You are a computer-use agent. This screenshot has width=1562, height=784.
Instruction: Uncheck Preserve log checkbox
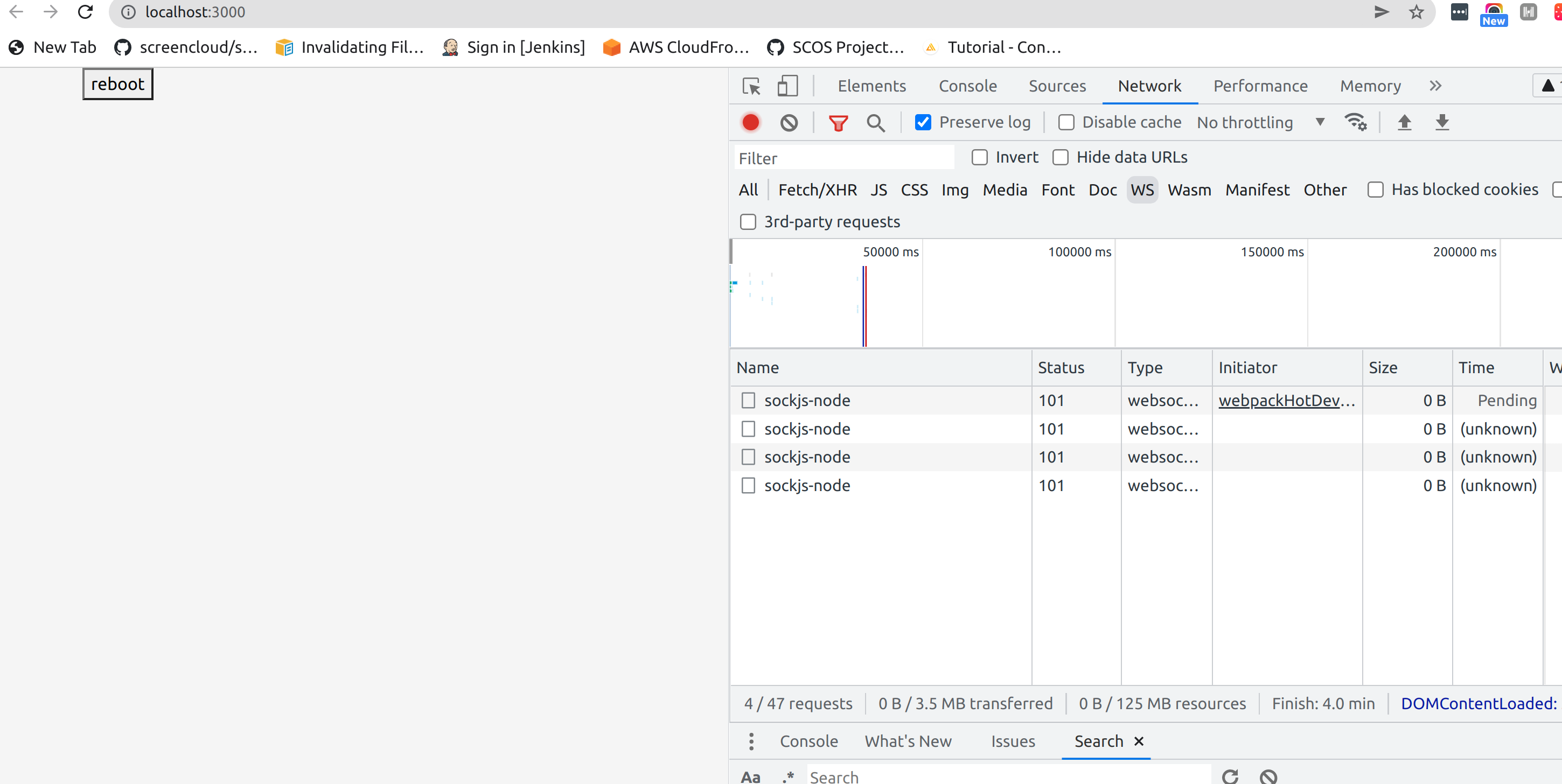[923, 122]
